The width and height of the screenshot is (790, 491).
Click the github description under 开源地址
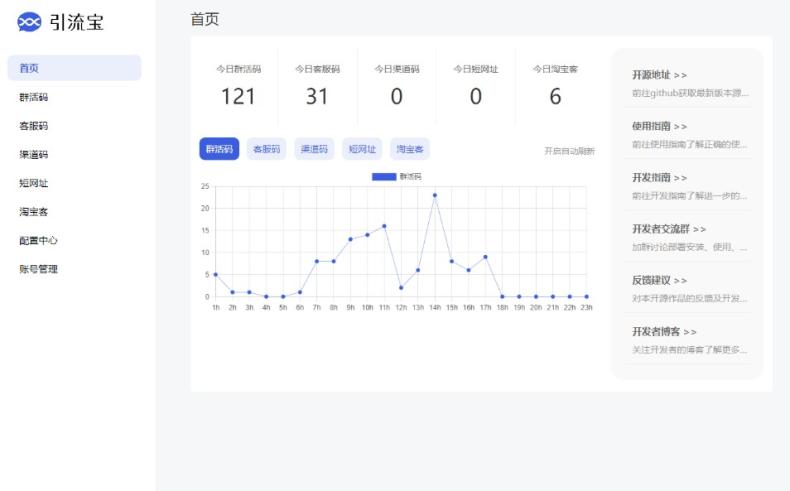(690, 93)
